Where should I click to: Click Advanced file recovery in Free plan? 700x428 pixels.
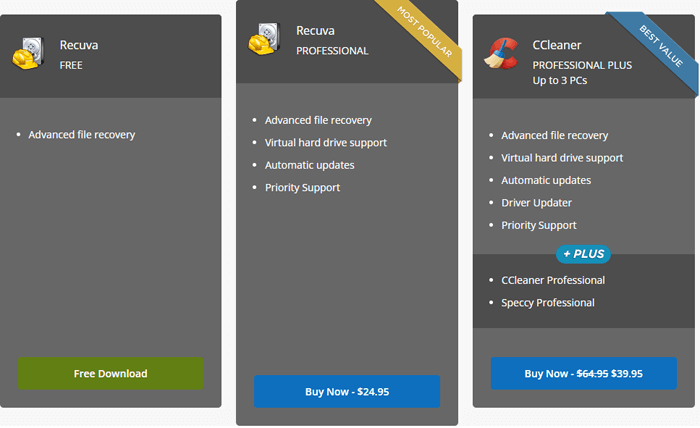tap(82, 135)
